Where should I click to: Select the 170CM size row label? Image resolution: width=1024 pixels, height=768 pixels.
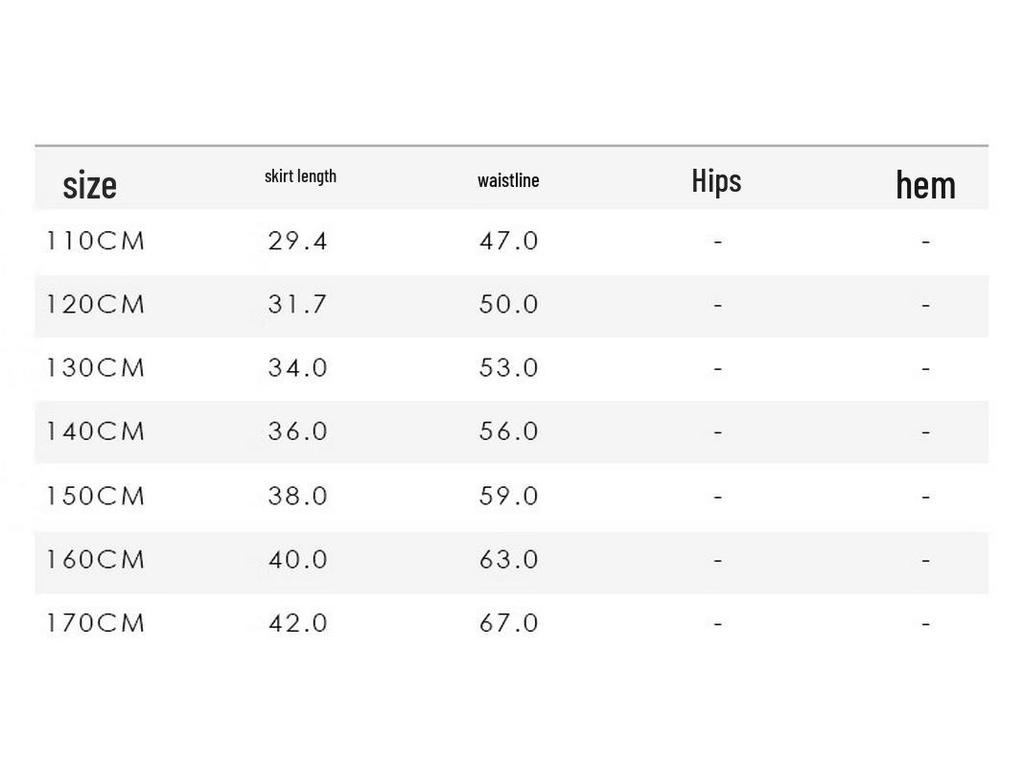[95, 623]
